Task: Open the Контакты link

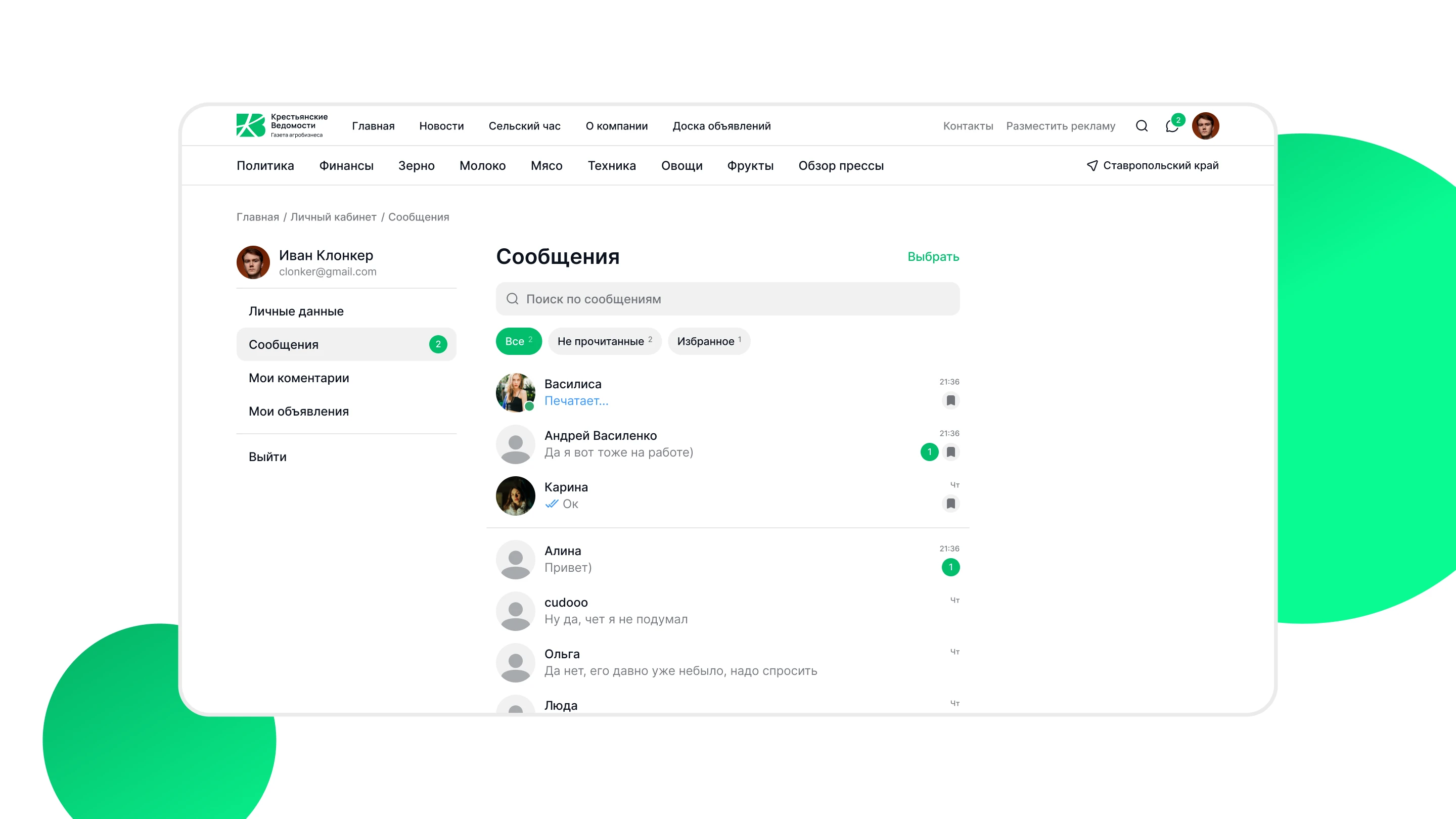Action: click(x=968, y=126)
